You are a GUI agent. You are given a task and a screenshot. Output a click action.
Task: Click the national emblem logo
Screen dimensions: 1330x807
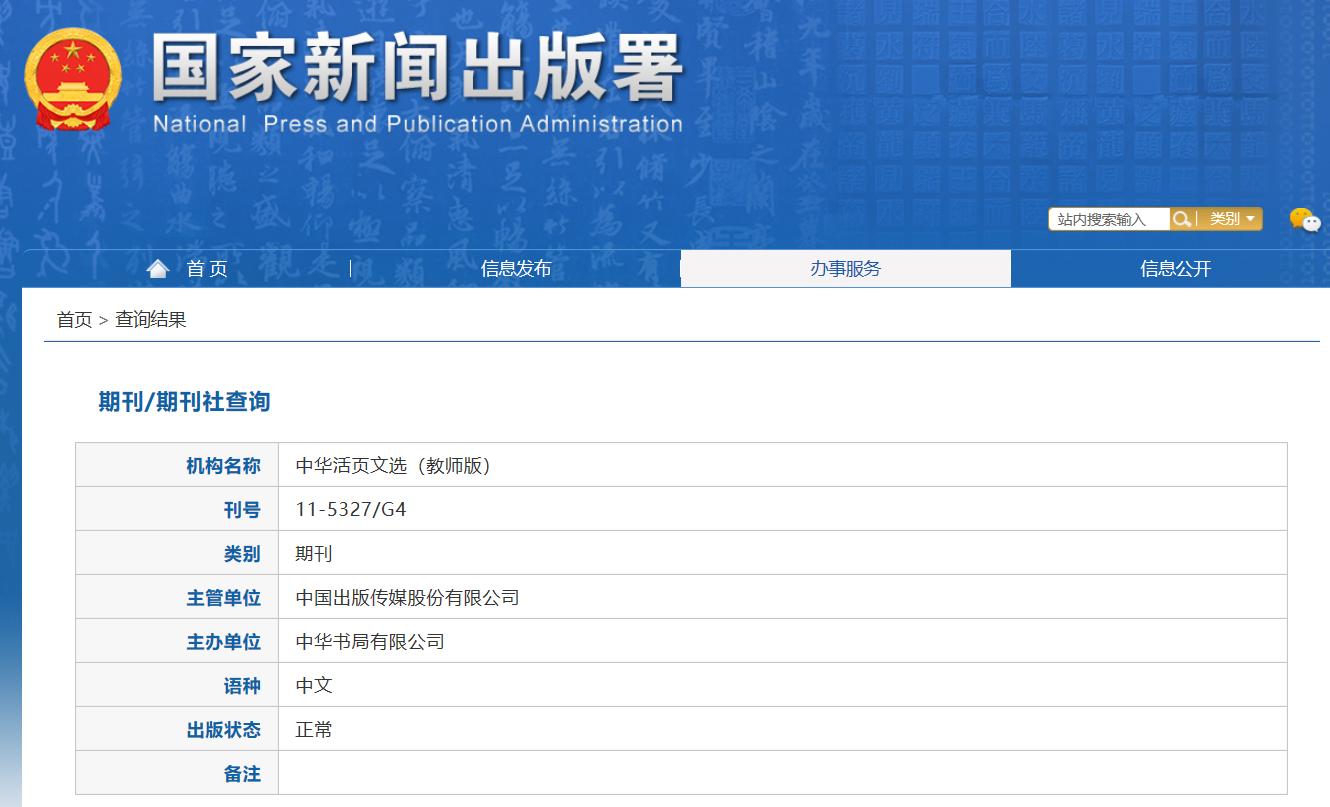point(73,79)
